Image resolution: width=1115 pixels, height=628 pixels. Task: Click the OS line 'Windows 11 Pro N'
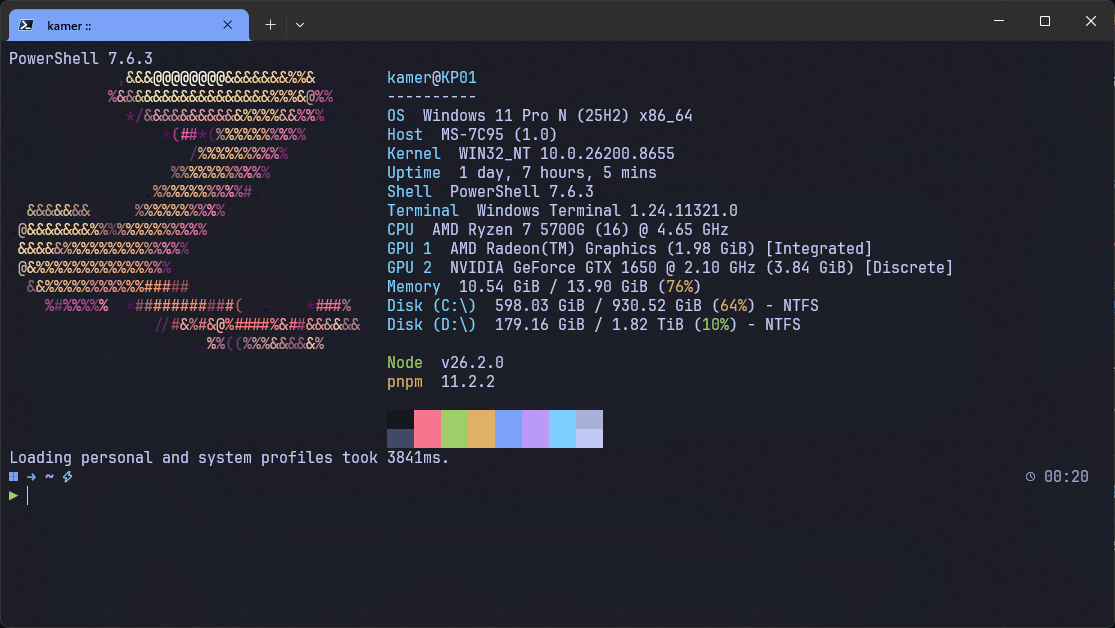(540, 115)
